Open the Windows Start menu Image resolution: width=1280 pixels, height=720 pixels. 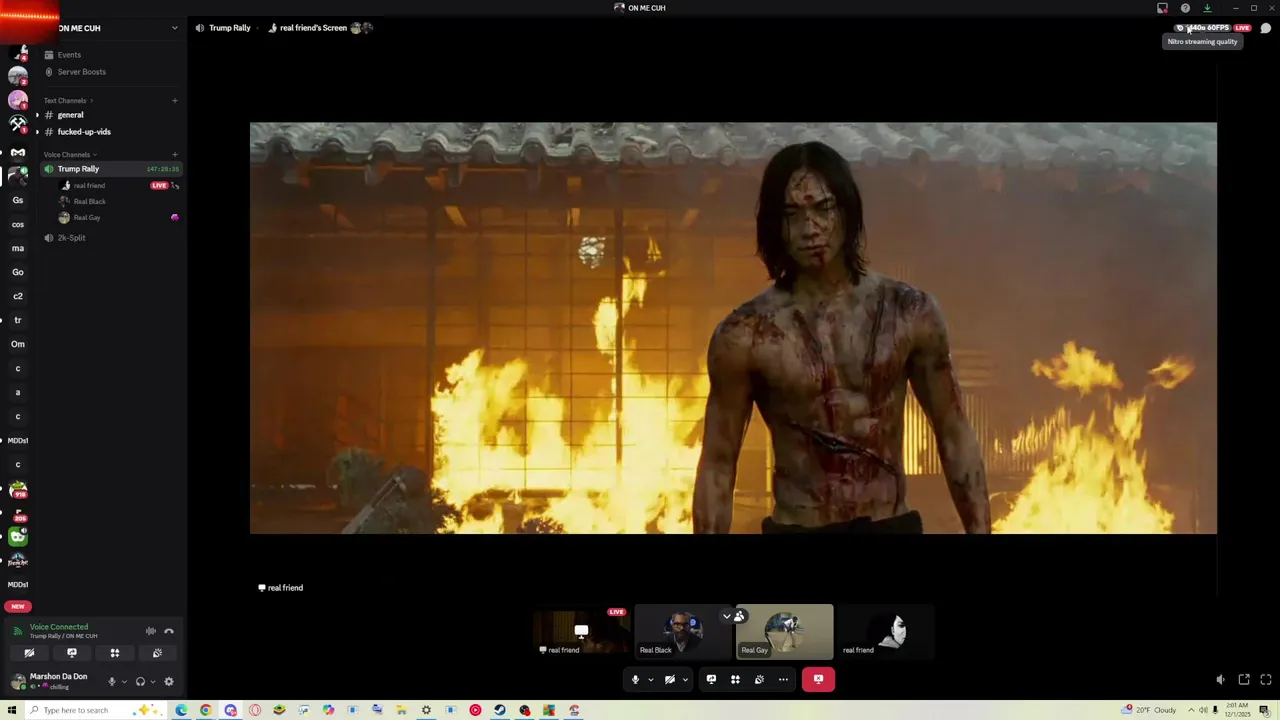tap(12, 711)
